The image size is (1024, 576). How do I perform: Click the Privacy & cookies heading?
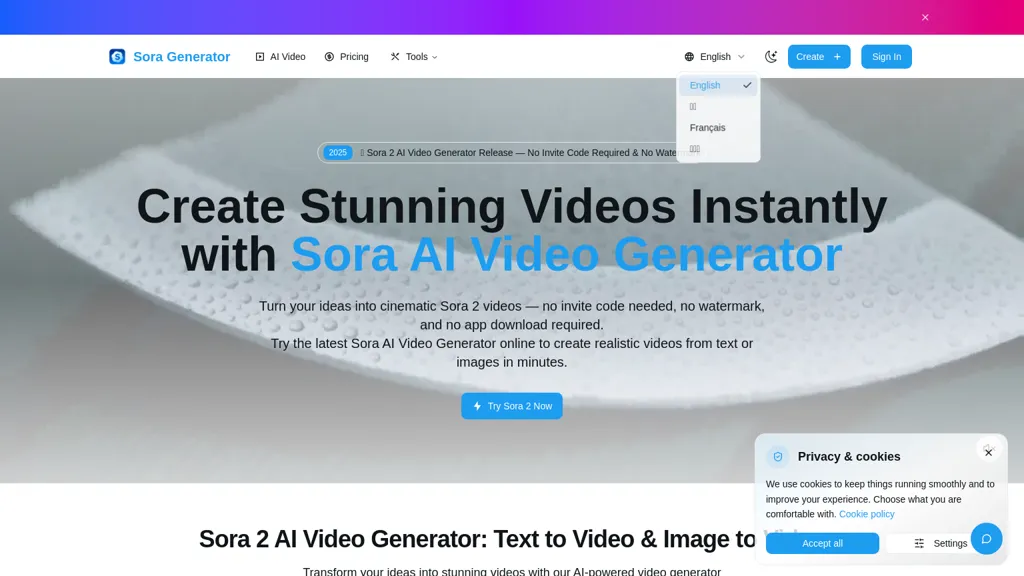[x=849, y=456]
